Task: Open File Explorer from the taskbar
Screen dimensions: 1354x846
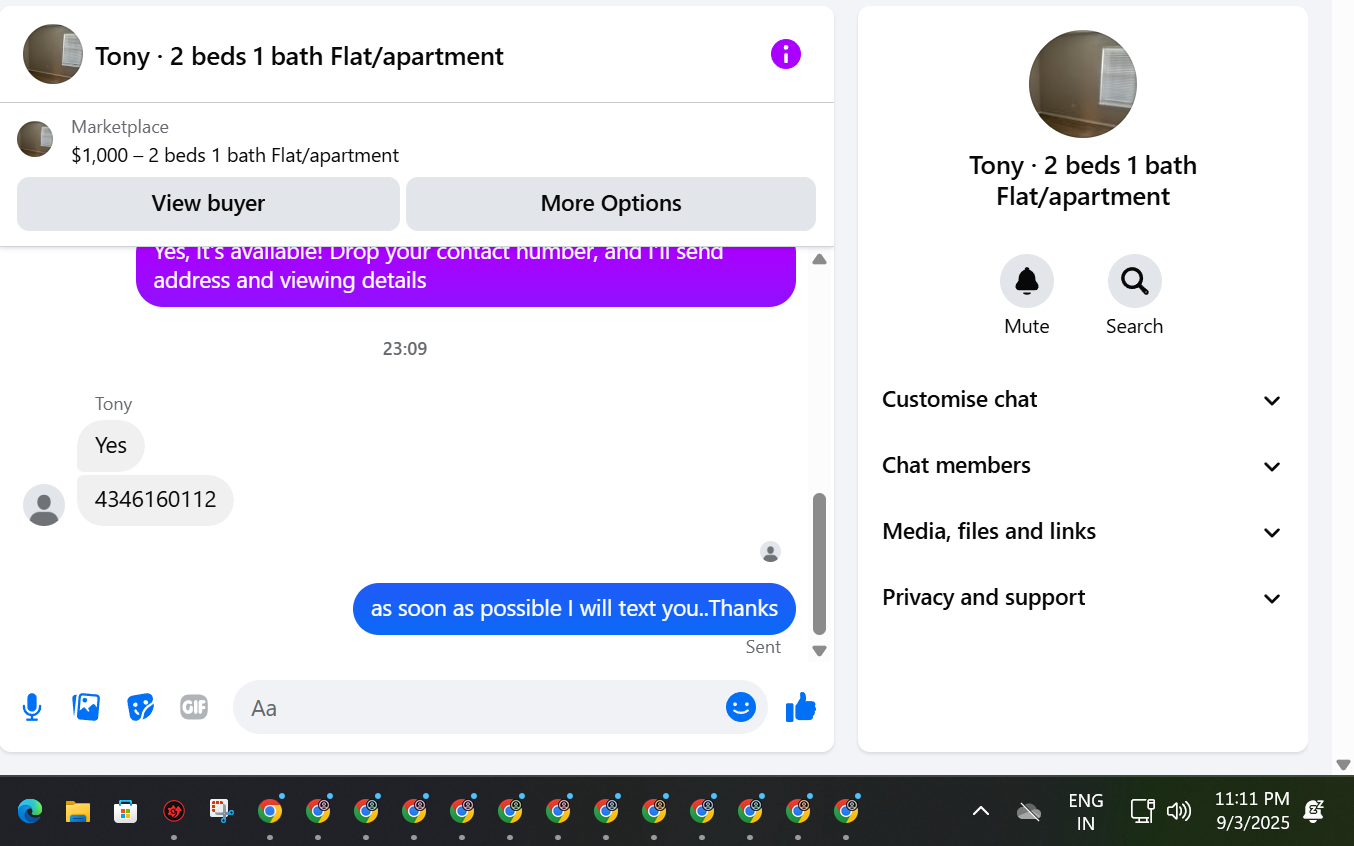Action: 78,811
